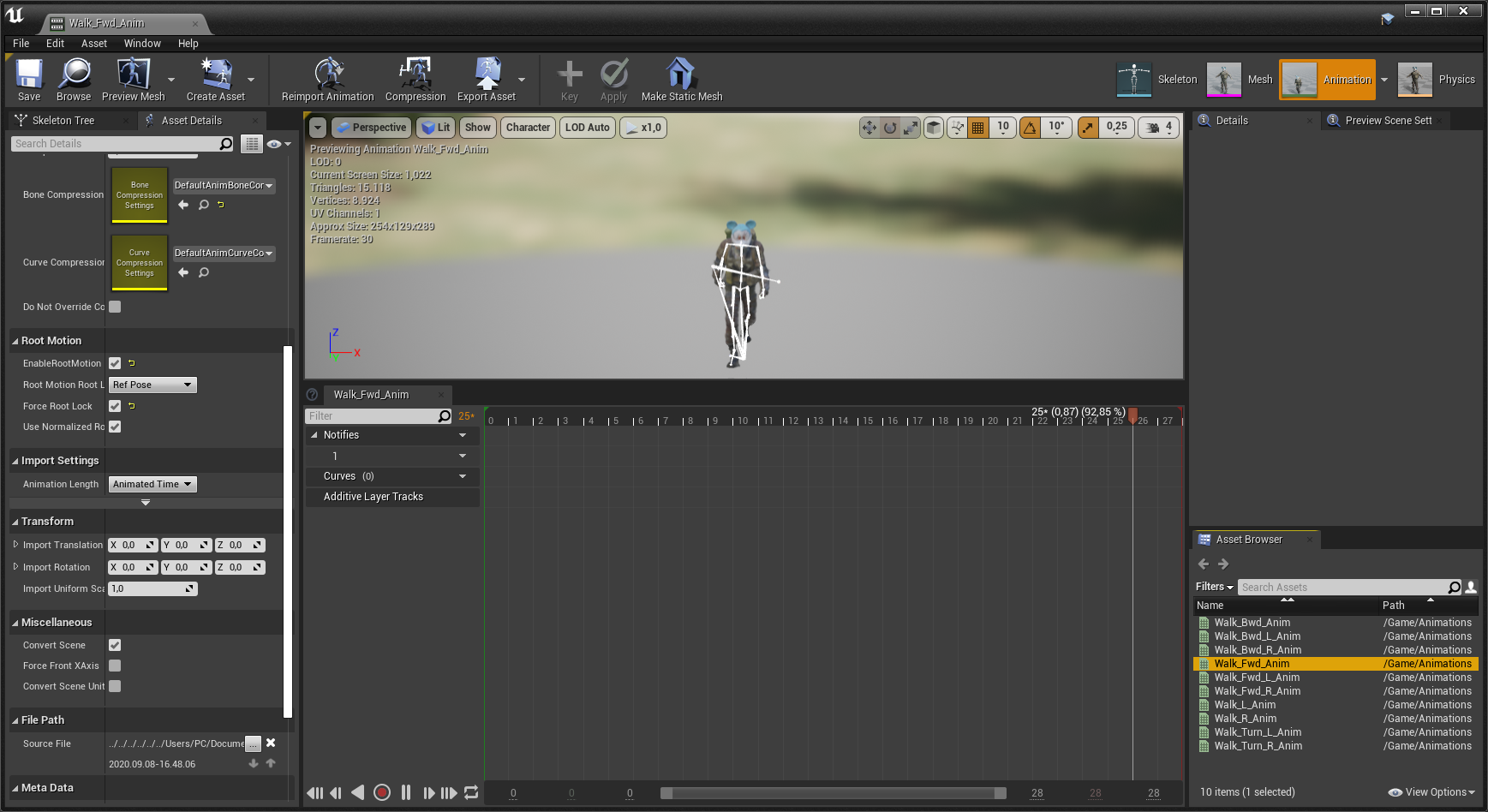Image resolution: width=1488 pixels, height=812 pixels.
Task: Open Filters dropdown in Asset Browser
Action: [1214, 587]
